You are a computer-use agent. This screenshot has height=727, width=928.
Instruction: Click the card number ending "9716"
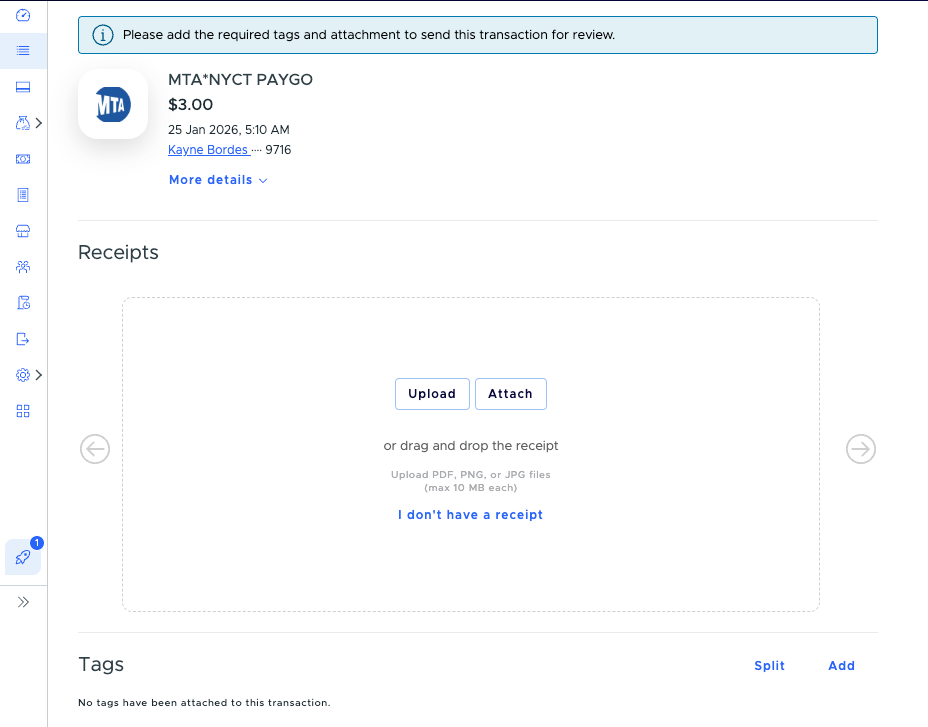pyautogui.click(x=278, y=150)
